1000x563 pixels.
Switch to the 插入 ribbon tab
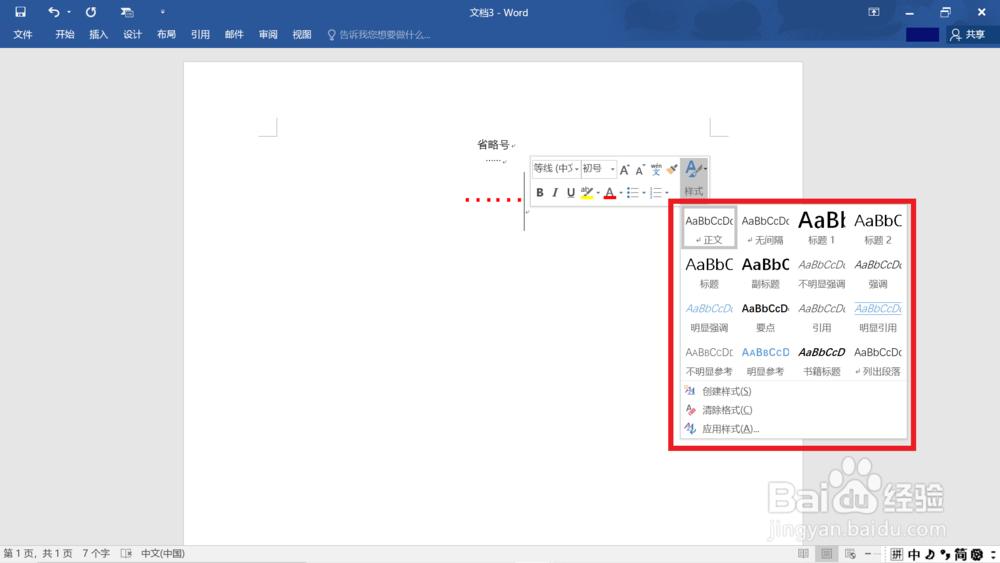click(x=98, y=34)
